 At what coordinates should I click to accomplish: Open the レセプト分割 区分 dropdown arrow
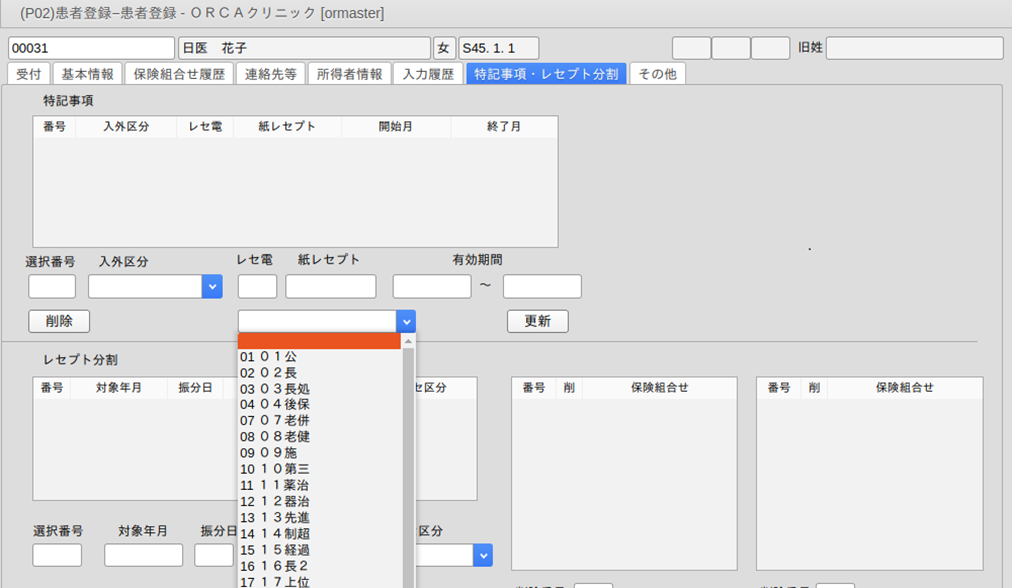pyautogui.click(x=483, y=555)
